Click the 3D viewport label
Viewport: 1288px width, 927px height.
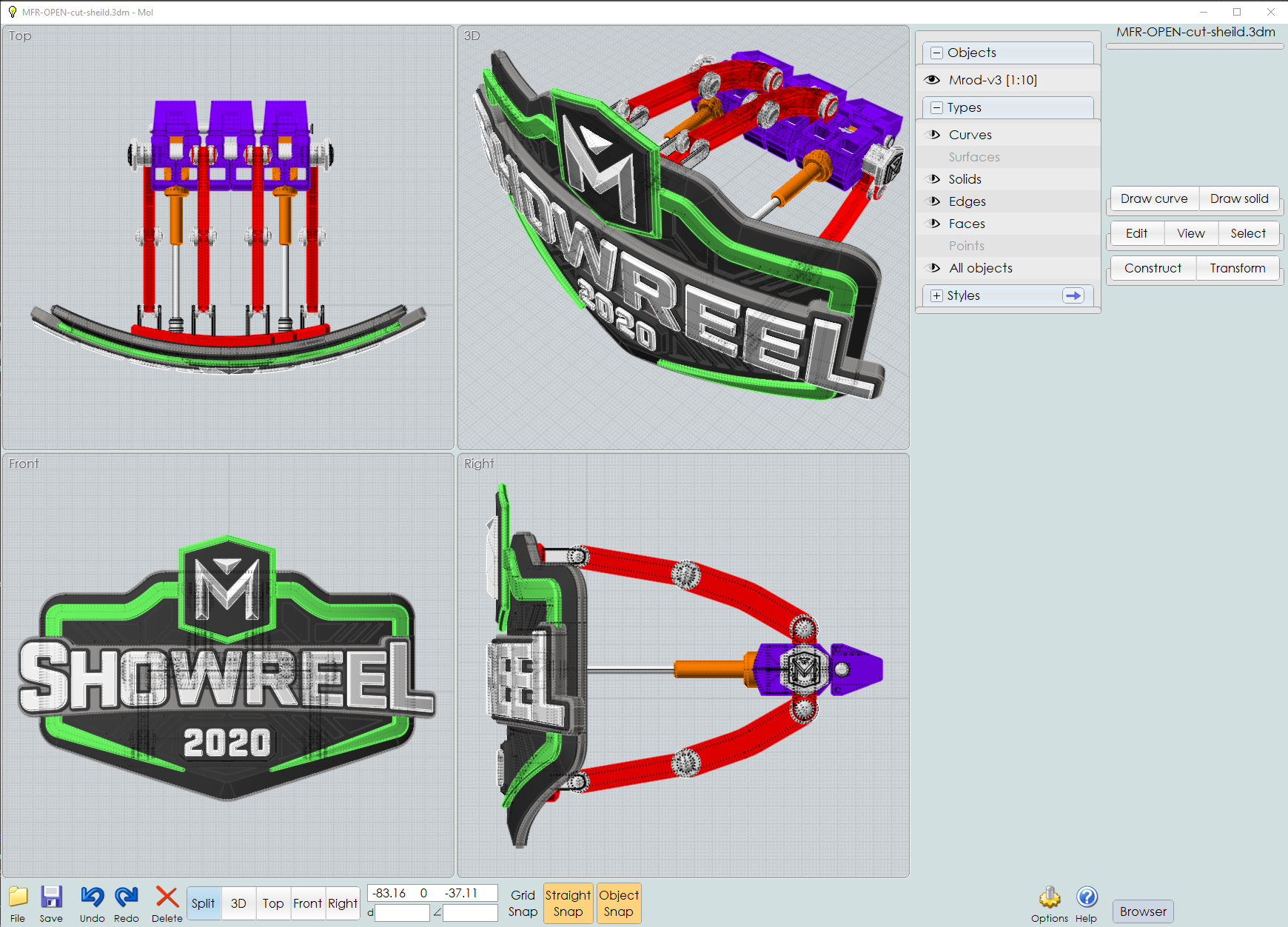pyautogui.click(x=472, y=36)
